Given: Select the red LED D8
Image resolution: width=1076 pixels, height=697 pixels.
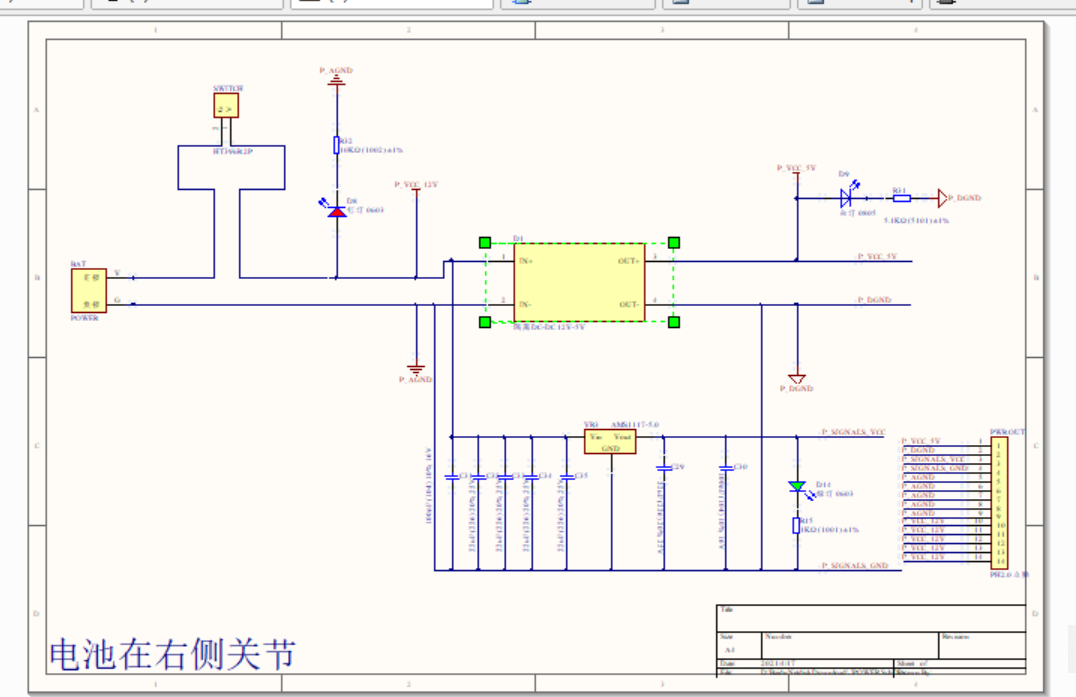Looking at the screenshot, I should click(336, 211).
